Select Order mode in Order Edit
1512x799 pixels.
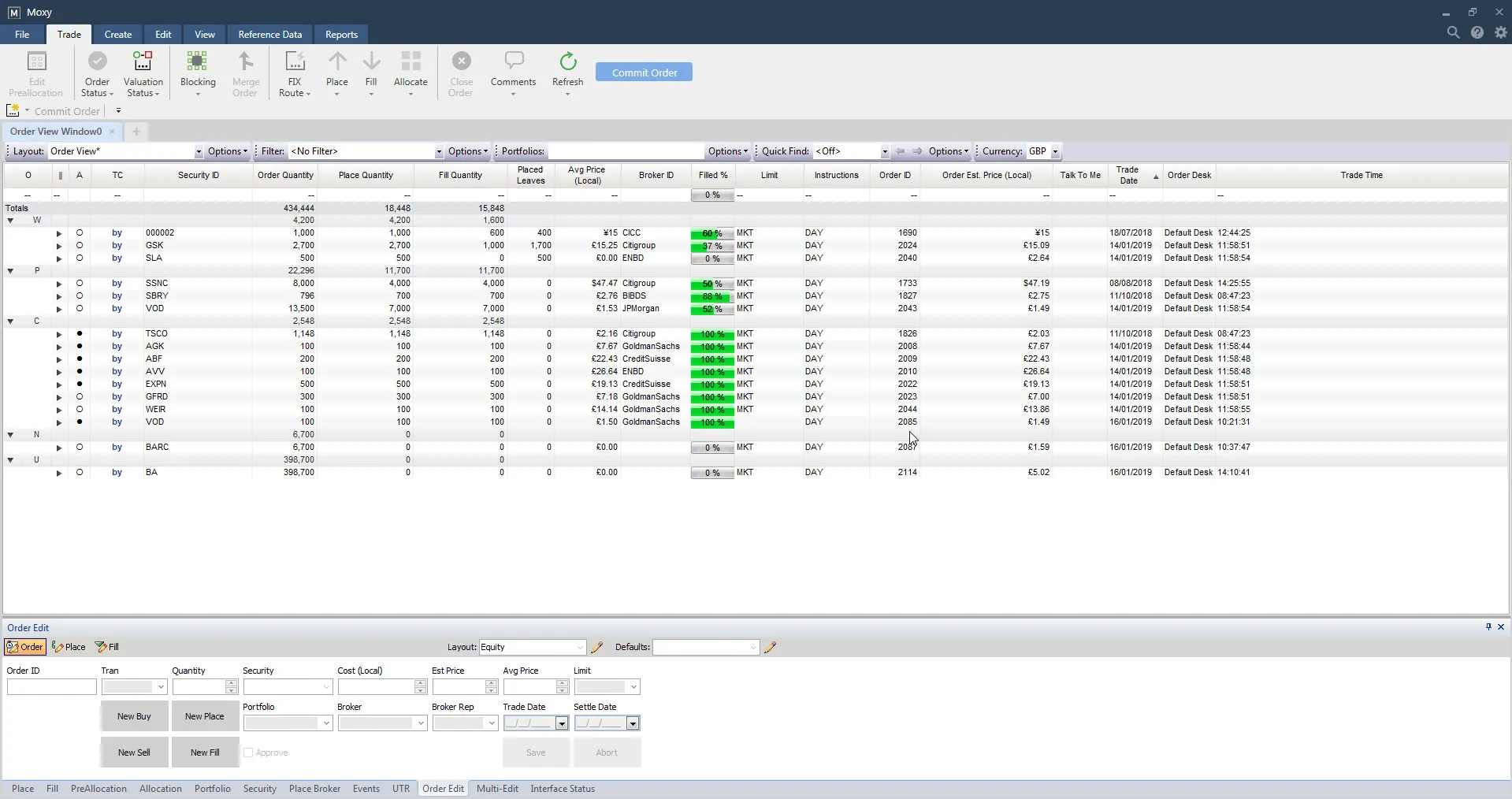coord(24,647)
